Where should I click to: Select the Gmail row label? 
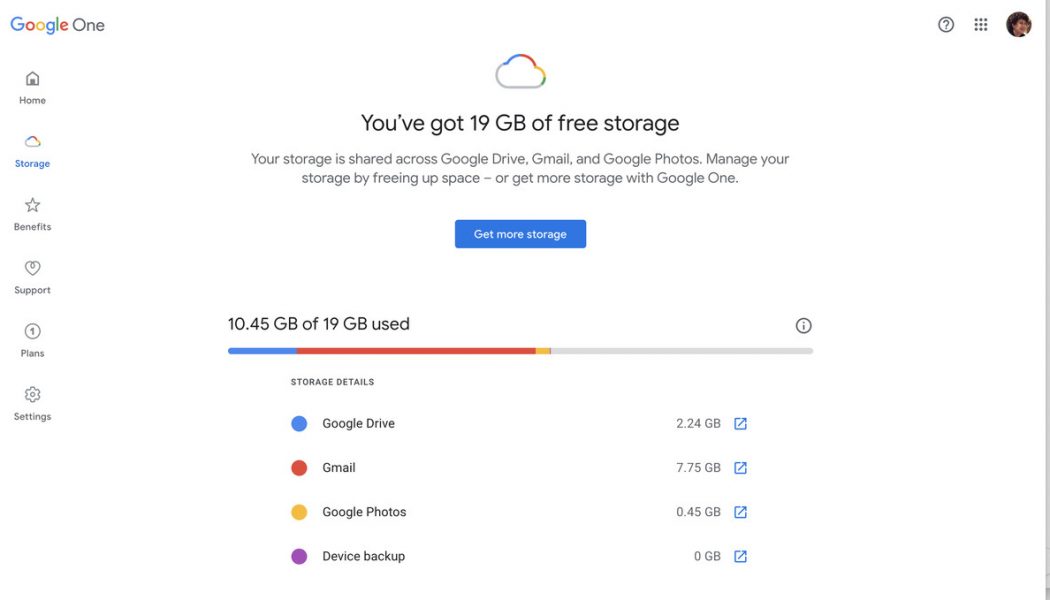click(x=339, y=467)
